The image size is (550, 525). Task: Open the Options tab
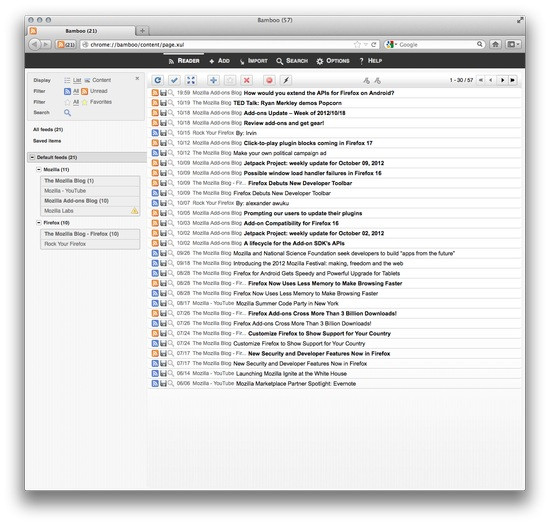[x=333, y=61]
